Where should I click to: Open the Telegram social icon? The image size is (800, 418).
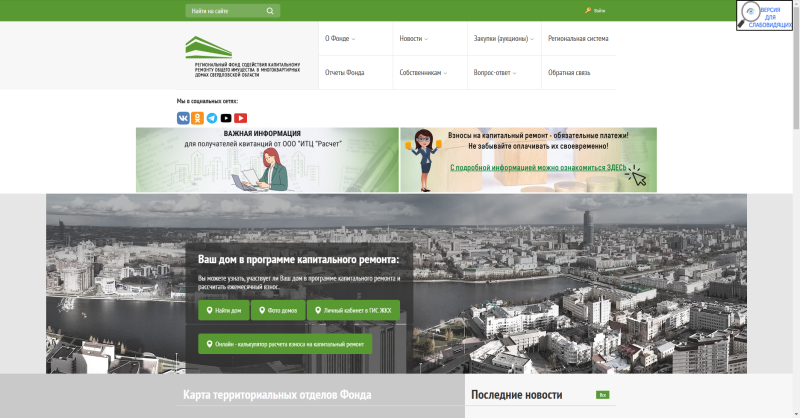click(212, 118)
